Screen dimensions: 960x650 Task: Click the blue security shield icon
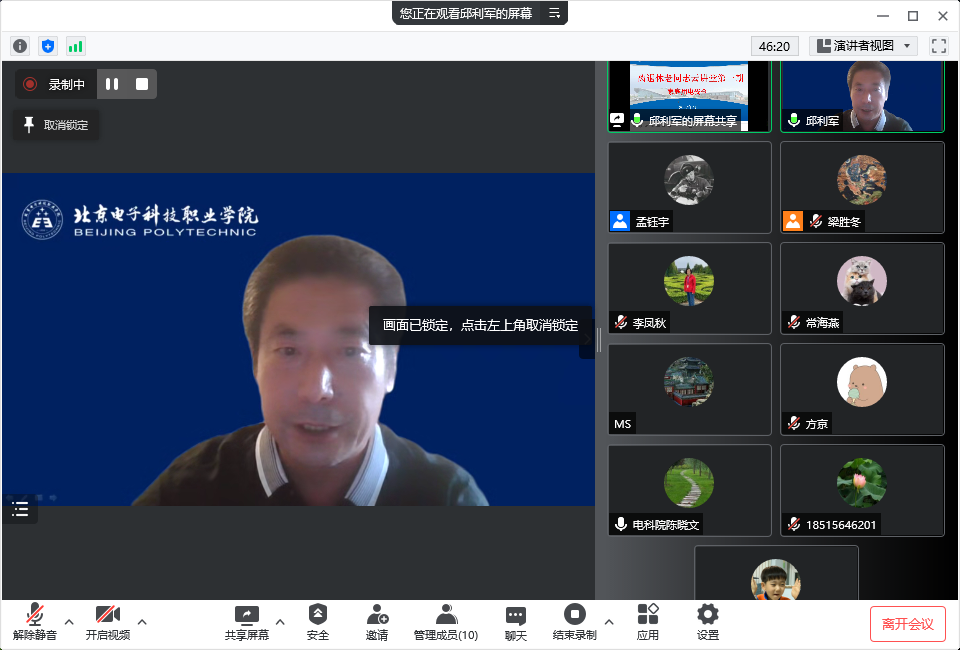click(x=48, y=46)
